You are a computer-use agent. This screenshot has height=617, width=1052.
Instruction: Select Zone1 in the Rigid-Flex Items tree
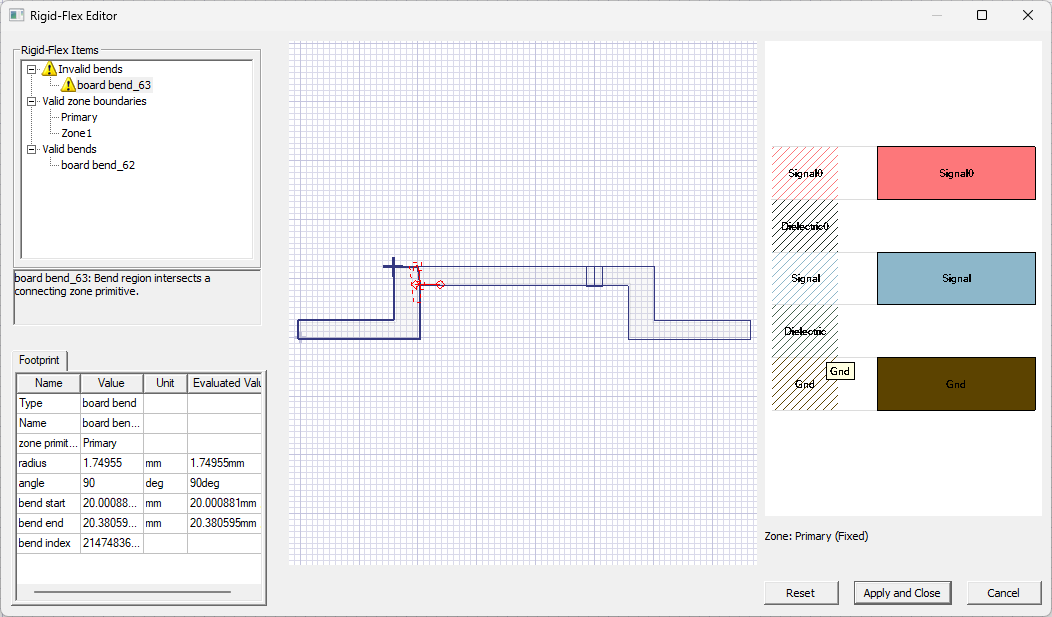[x=74, y=133]
